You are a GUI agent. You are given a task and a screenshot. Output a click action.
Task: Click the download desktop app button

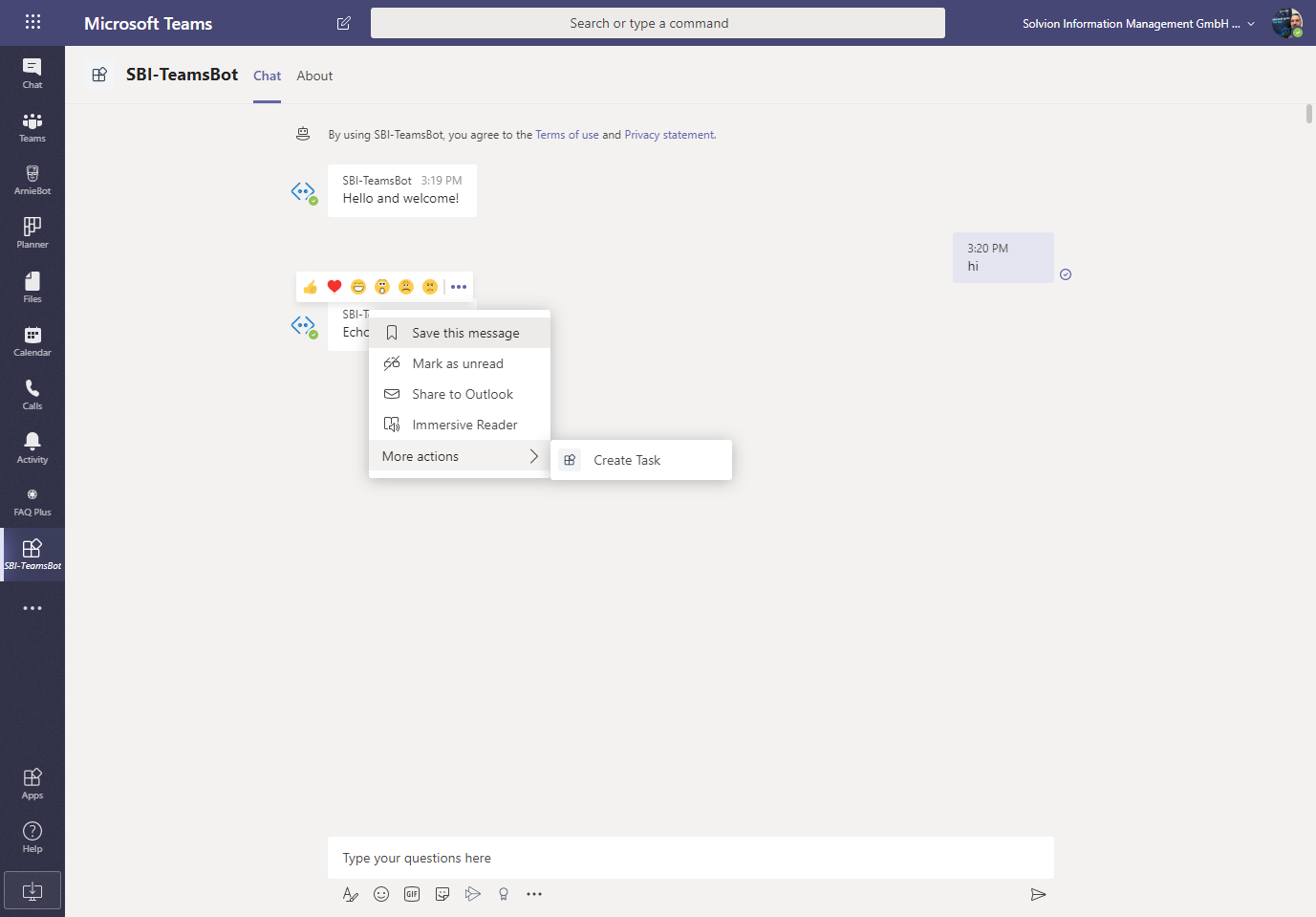(32, 890)
